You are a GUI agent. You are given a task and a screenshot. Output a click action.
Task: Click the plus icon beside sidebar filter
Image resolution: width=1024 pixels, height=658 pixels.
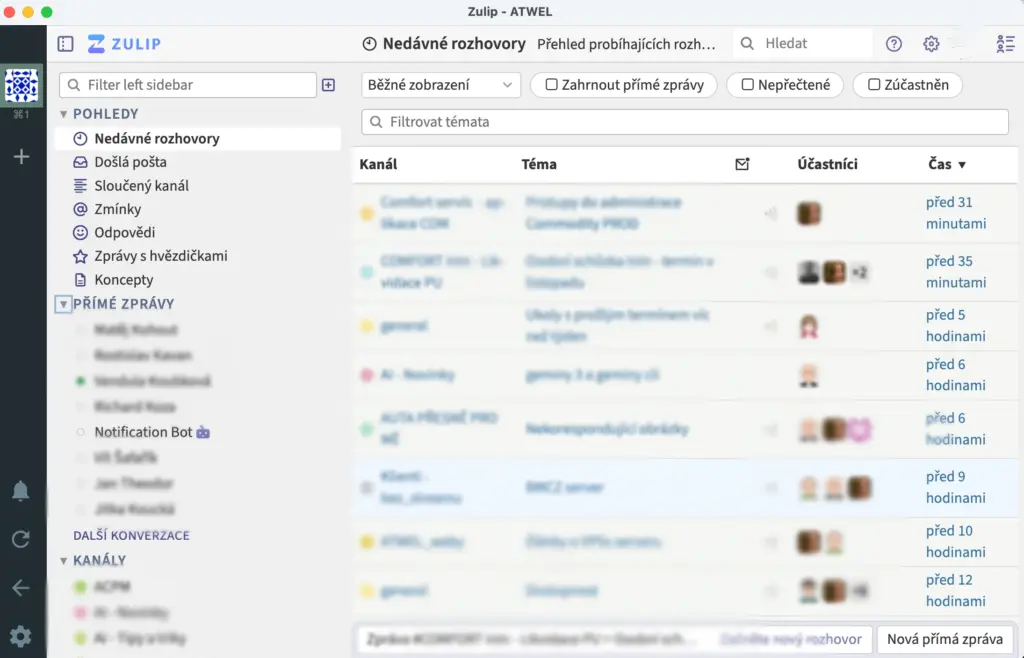click(x=328, y=85)
